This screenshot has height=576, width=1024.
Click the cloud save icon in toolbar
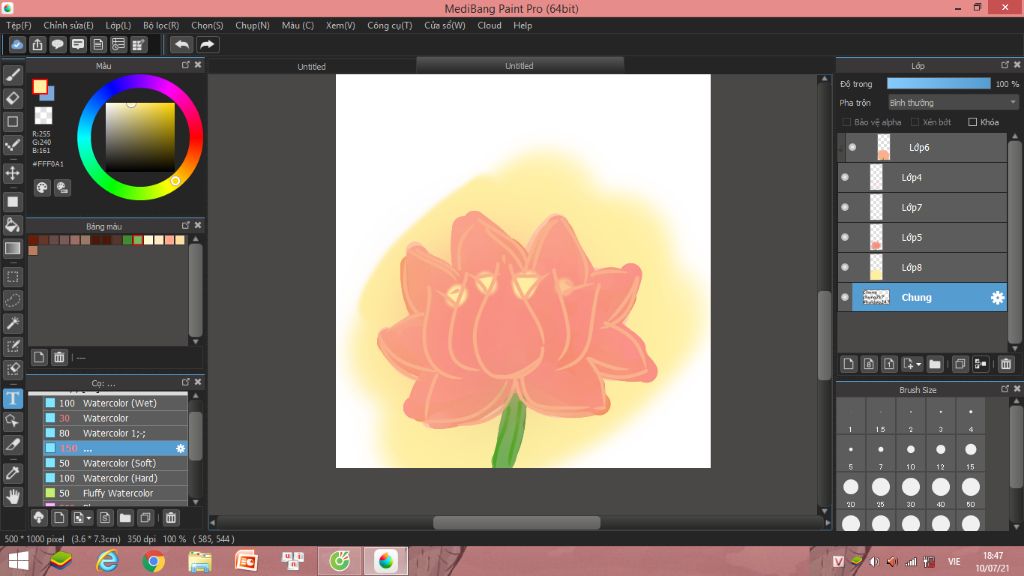[x=17, y=44]
